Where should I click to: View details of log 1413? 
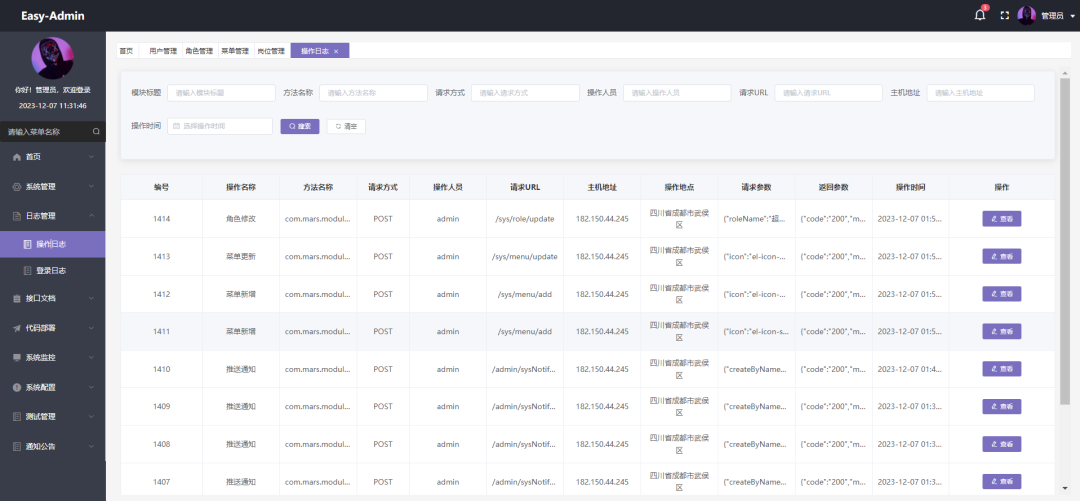coord(1001,256)
